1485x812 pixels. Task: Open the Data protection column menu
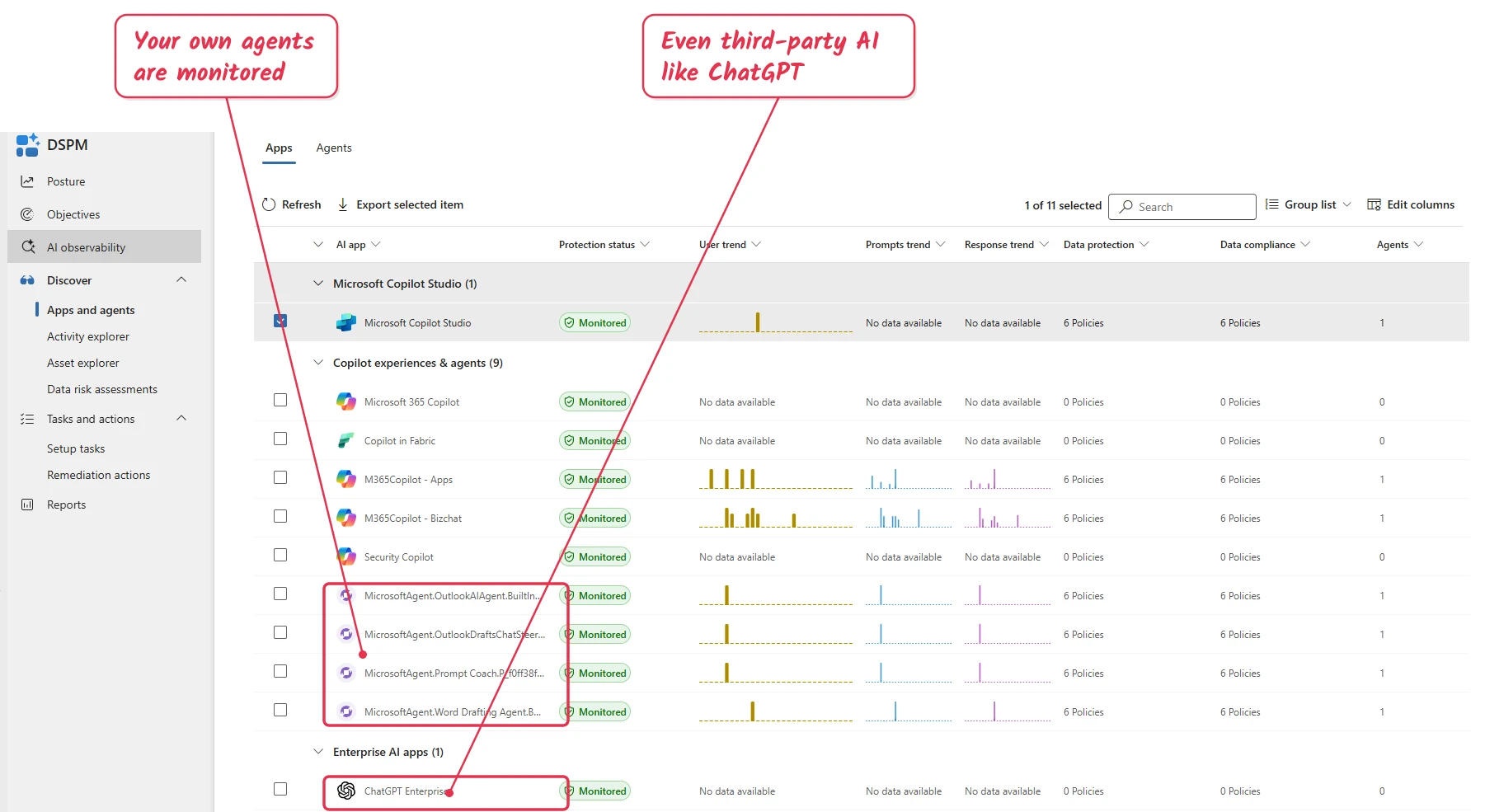[x=1144, y=244]
